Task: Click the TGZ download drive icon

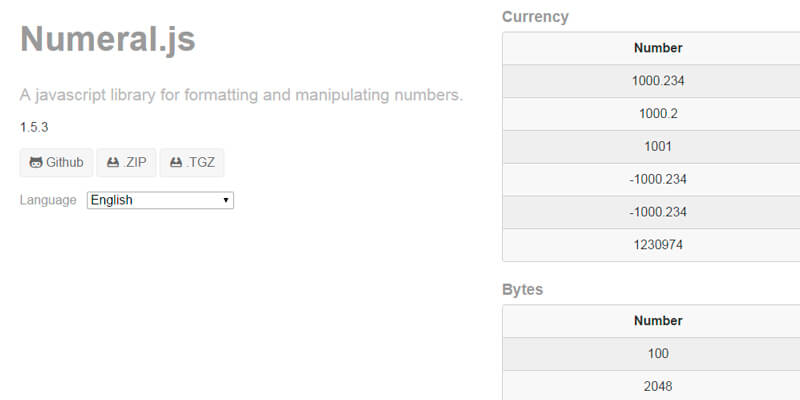Action: click(176, 163)
